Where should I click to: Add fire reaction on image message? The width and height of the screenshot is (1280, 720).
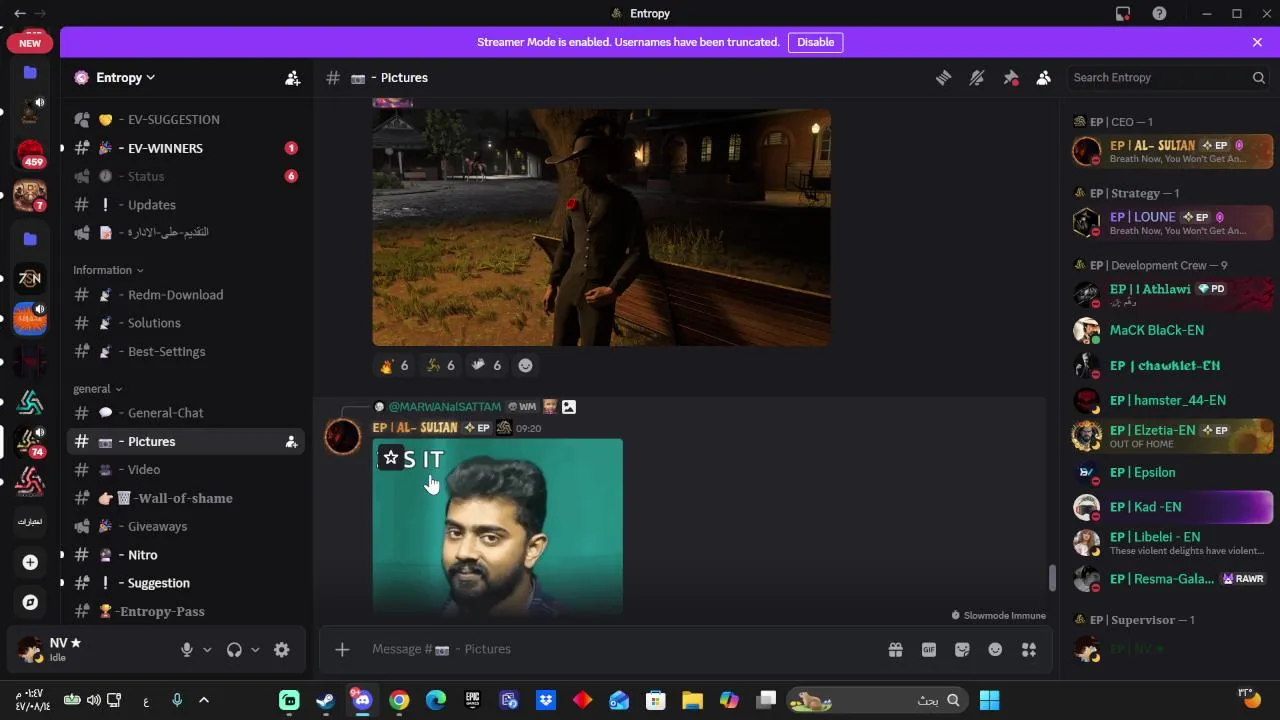click(x=394, y=365)
